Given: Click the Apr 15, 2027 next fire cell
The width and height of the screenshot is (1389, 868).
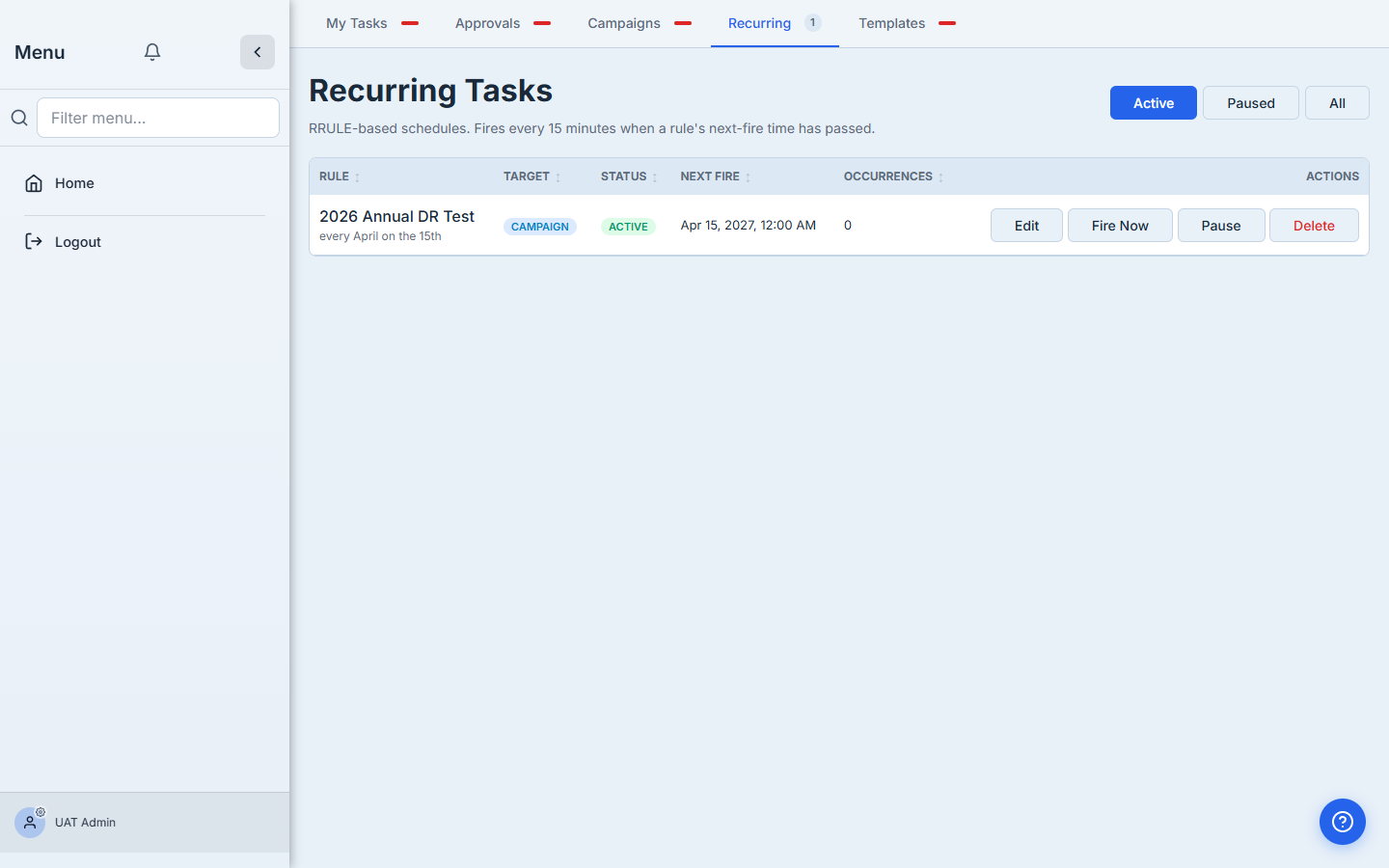Looking at the screenshot, I should pyautogui.click(x=749, y=226).
